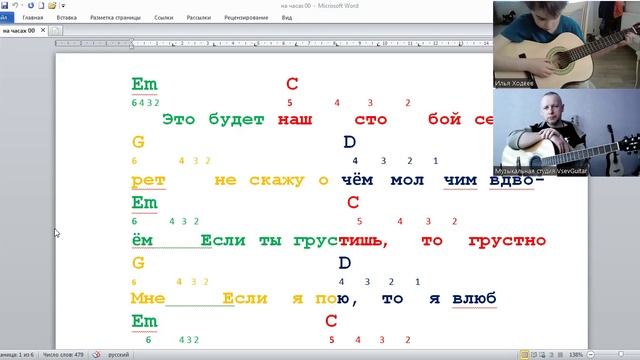Switch to the Вставка ribbon tab
The image size is (640, 360).
[x=67, y=18]
